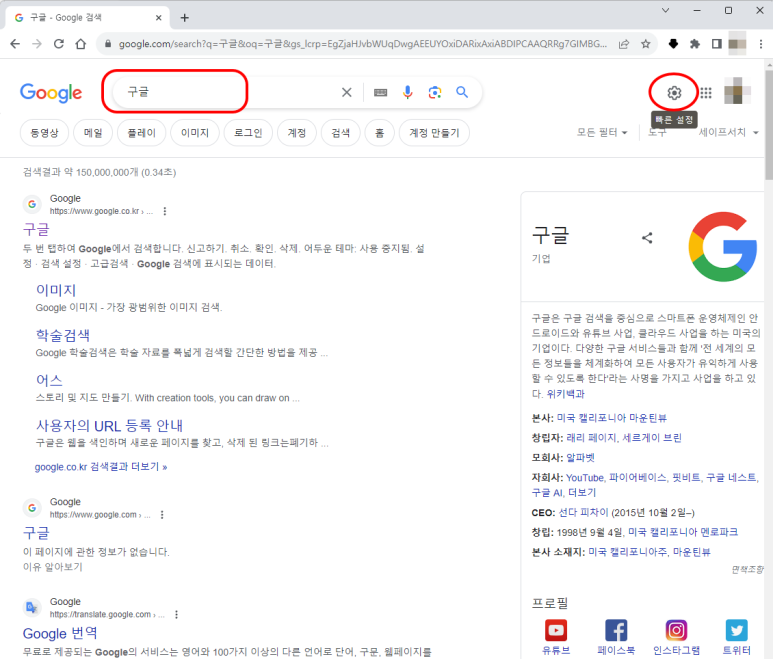This screenshot has height=659, width=773.
Task: Go back with the browser back arrow
Action: point(15,44)
